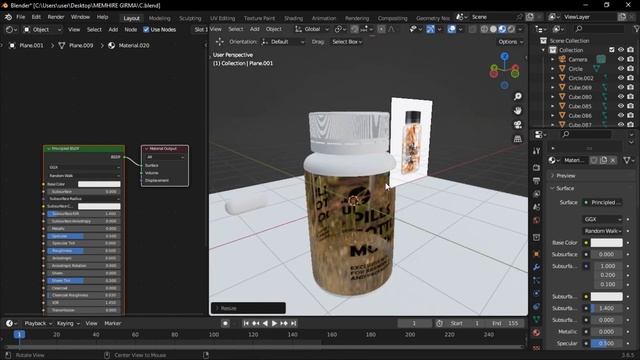Click Roughness slider in Principled BSDF node
The height and width of the screenshot is (360, 640).
pos(83,251)
